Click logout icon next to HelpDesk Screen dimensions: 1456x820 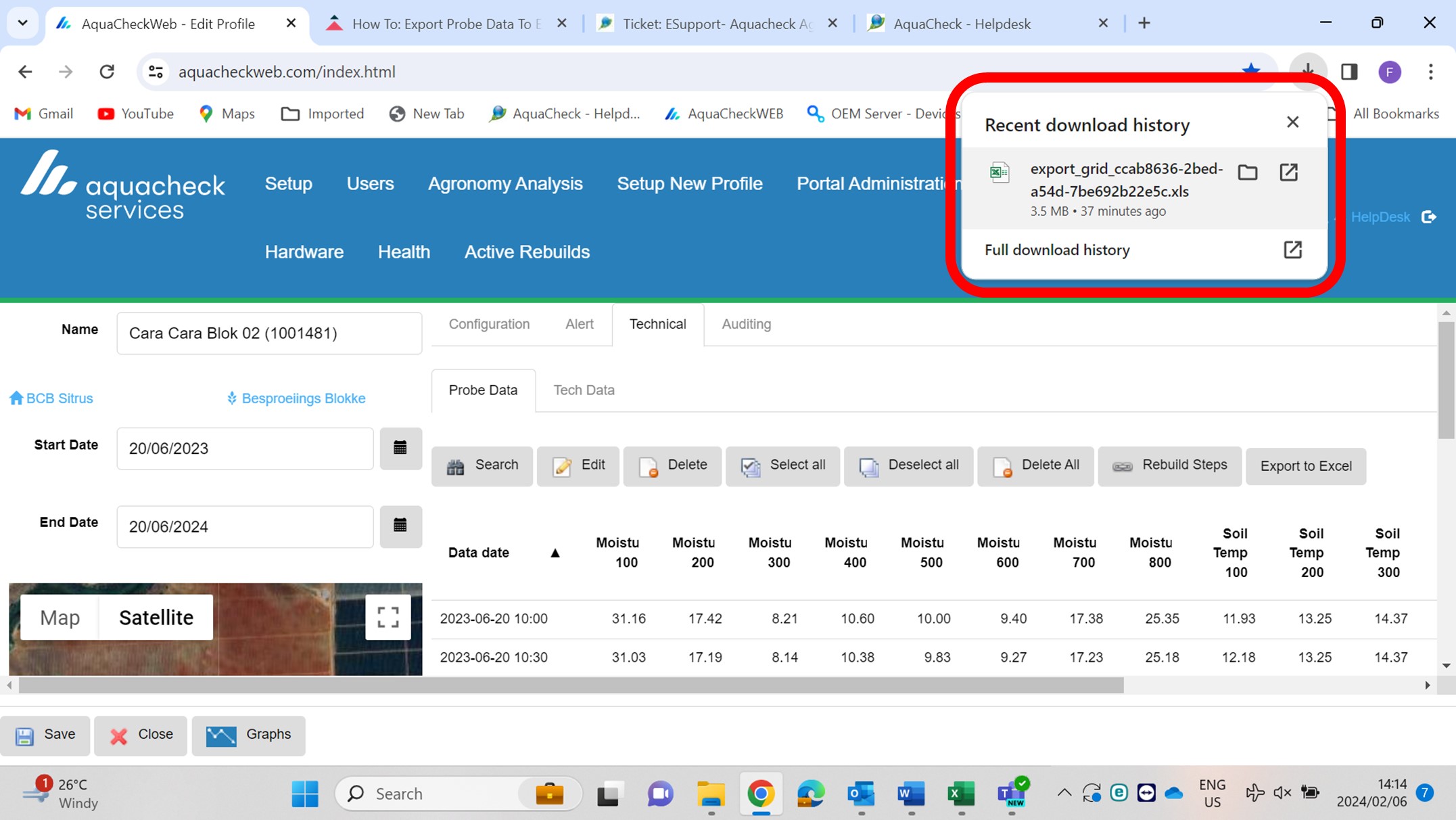coord(1428,217)
